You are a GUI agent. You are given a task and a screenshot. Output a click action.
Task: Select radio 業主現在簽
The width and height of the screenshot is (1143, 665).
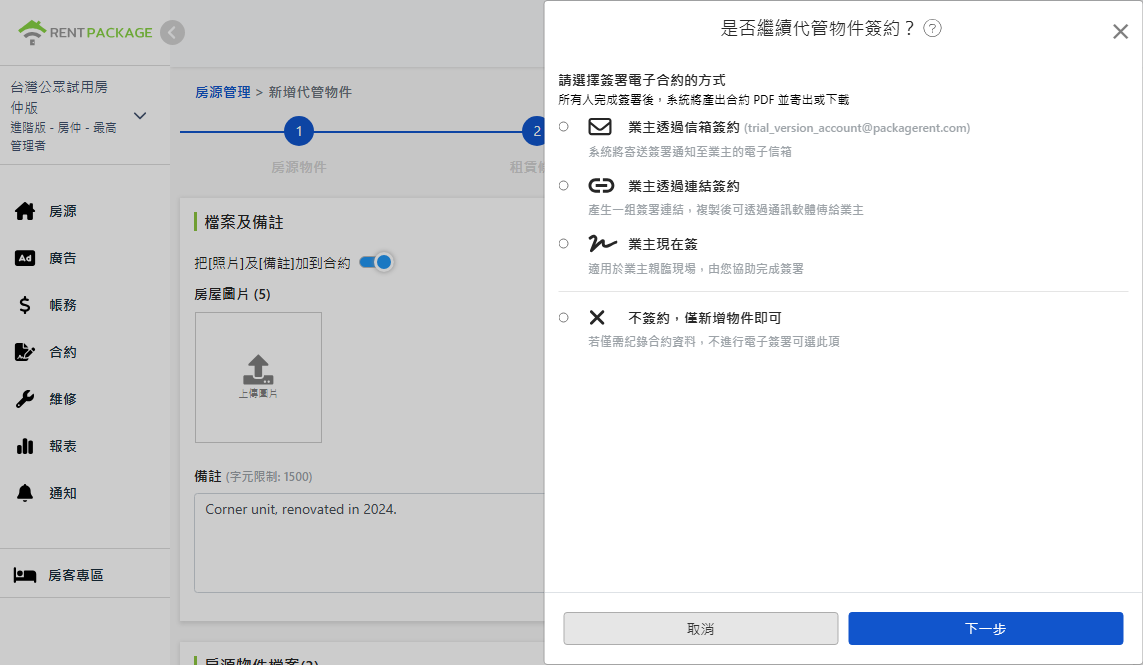point(563,244)
